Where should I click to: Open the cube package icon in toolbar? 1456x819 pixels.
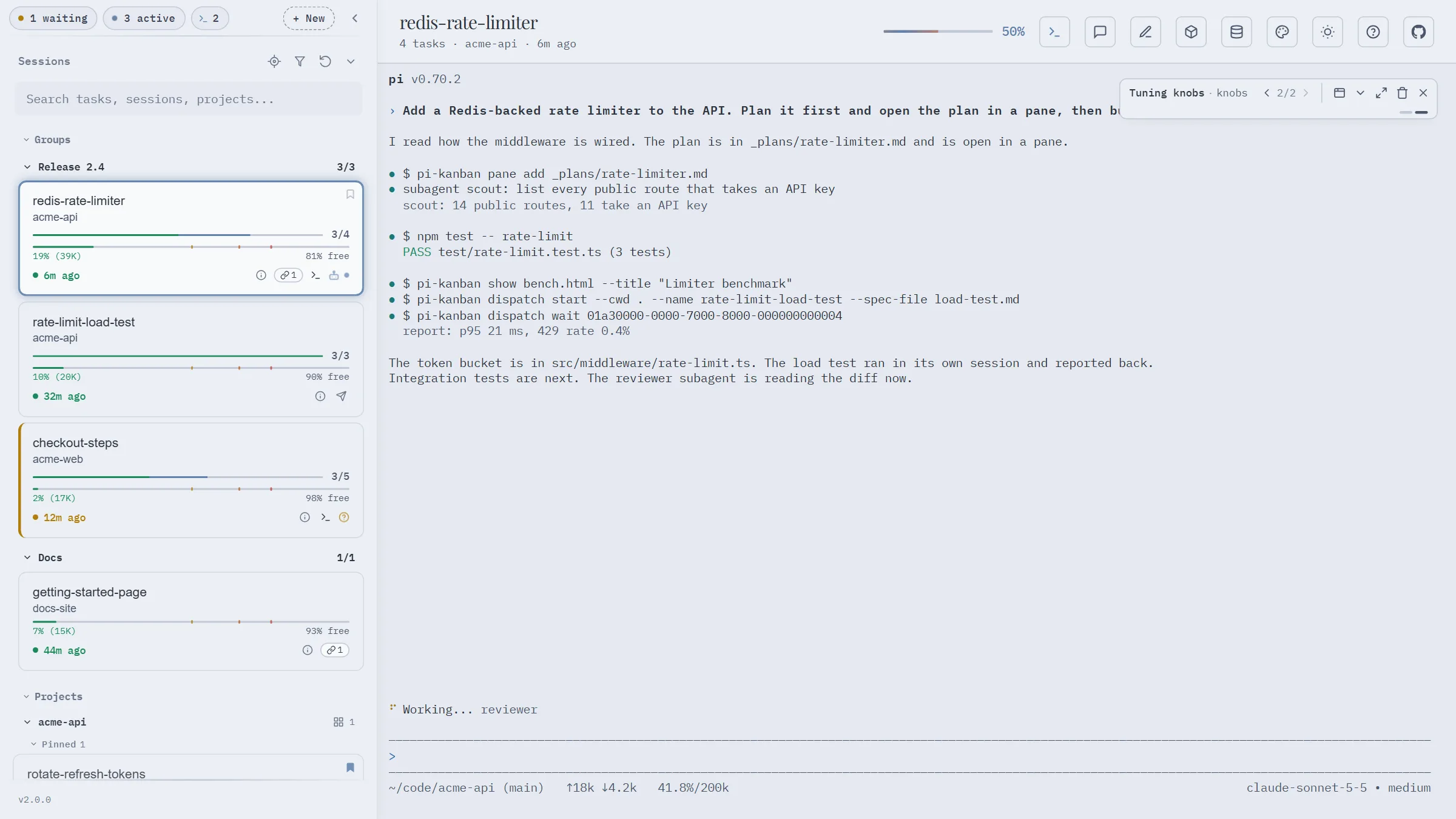click(1191, 32)
